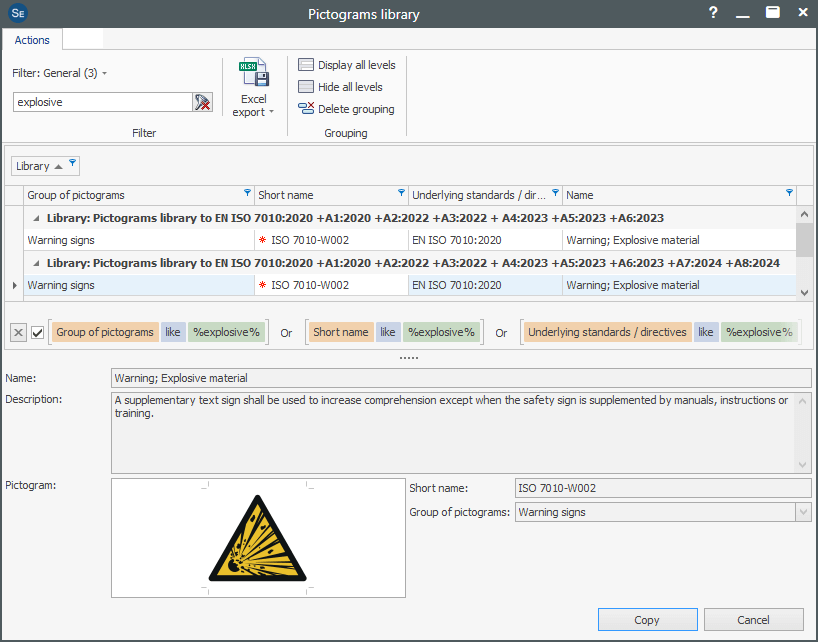
Task: Click the explosive search input field
Action: click(101, 102)
